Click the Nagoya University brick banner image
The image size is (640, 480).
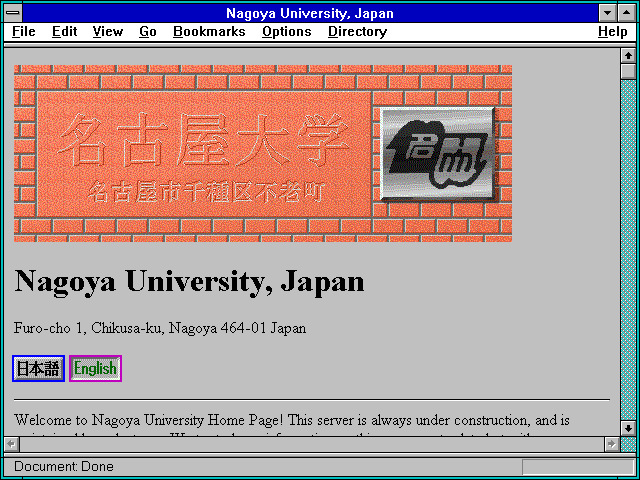coord(263,153)
